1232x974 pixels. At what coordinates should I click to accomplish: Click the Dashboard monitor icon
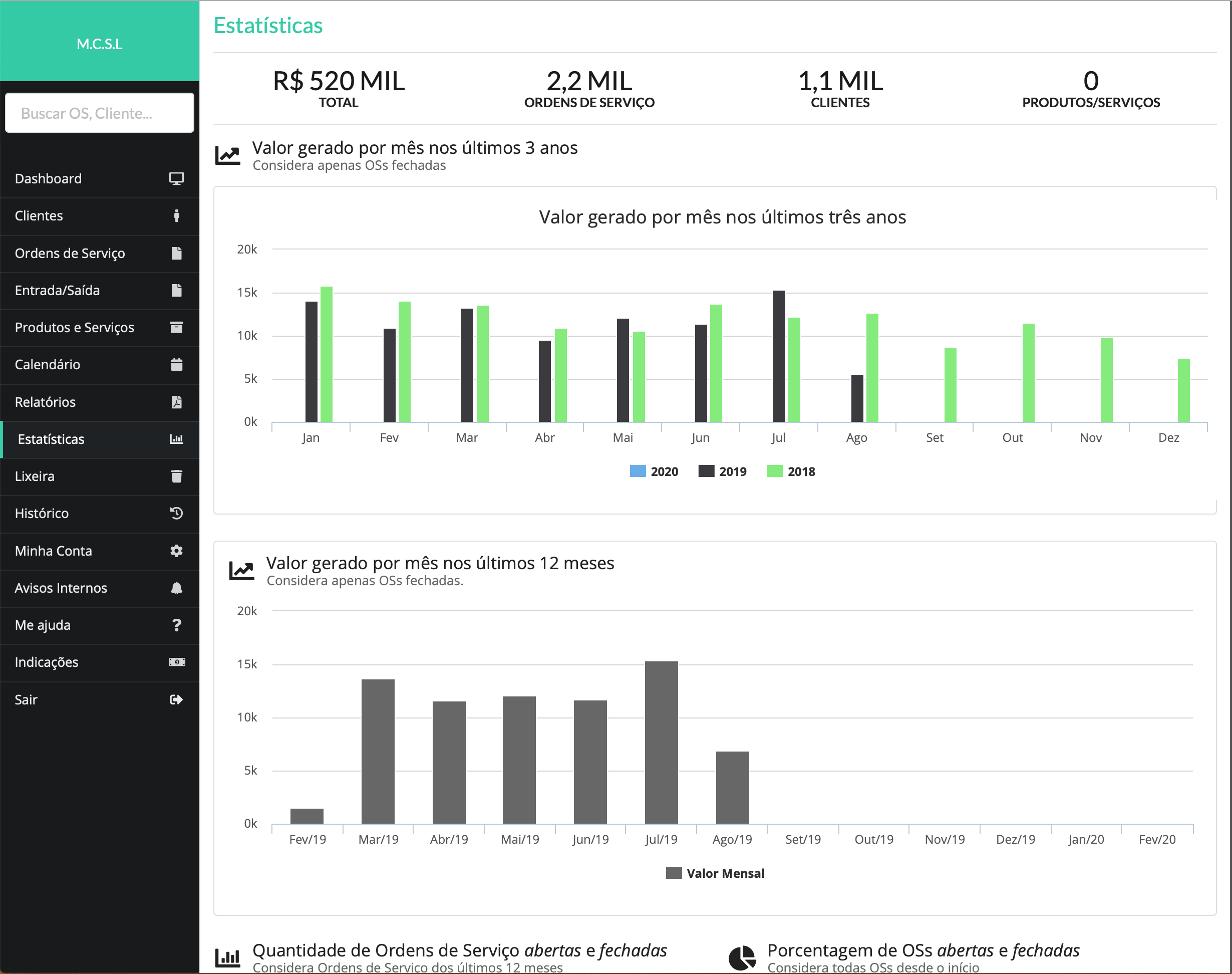176,178
